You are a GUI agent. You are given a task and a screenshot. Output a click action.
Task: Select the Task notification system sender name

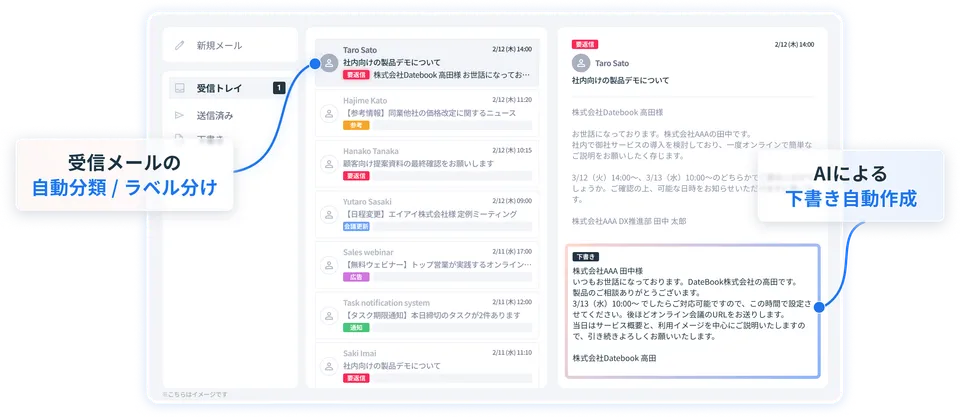(x=386, y=302)
